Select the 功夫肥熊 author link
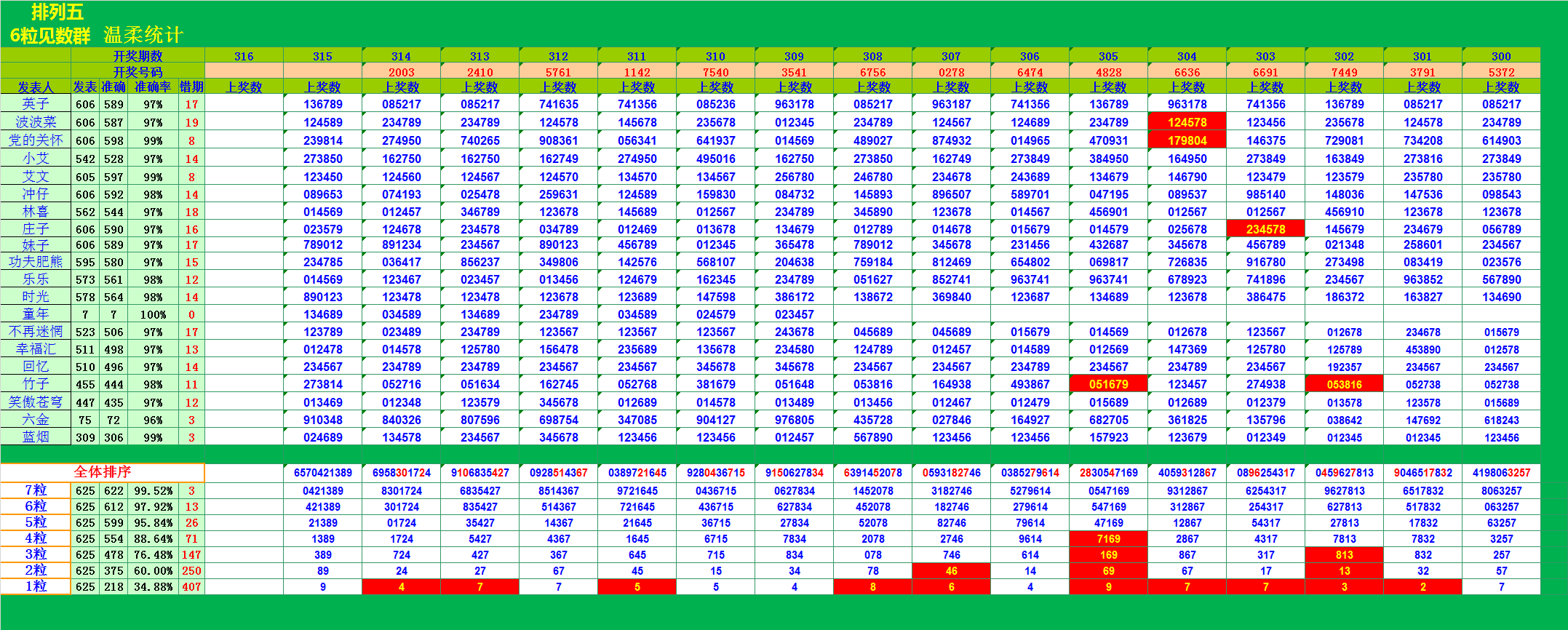This screenshot has height=630, width=1568. 36,262
